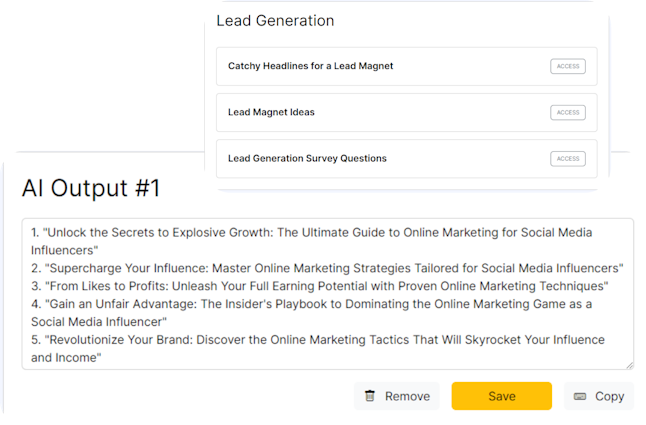Click the trash icon in the Remove button
This screenshot has height=425, width=646.
click(x=370, y=396)
